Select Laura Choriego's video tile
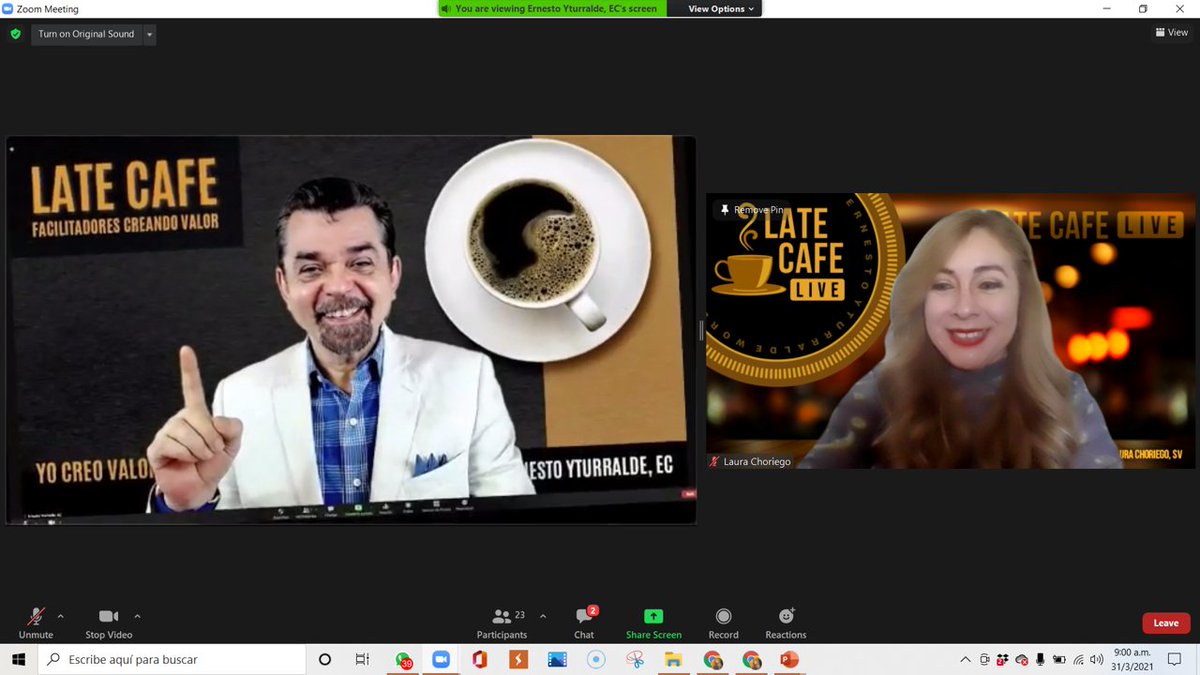This screenshot has width=1200, height=675. [x=951, y=330]
